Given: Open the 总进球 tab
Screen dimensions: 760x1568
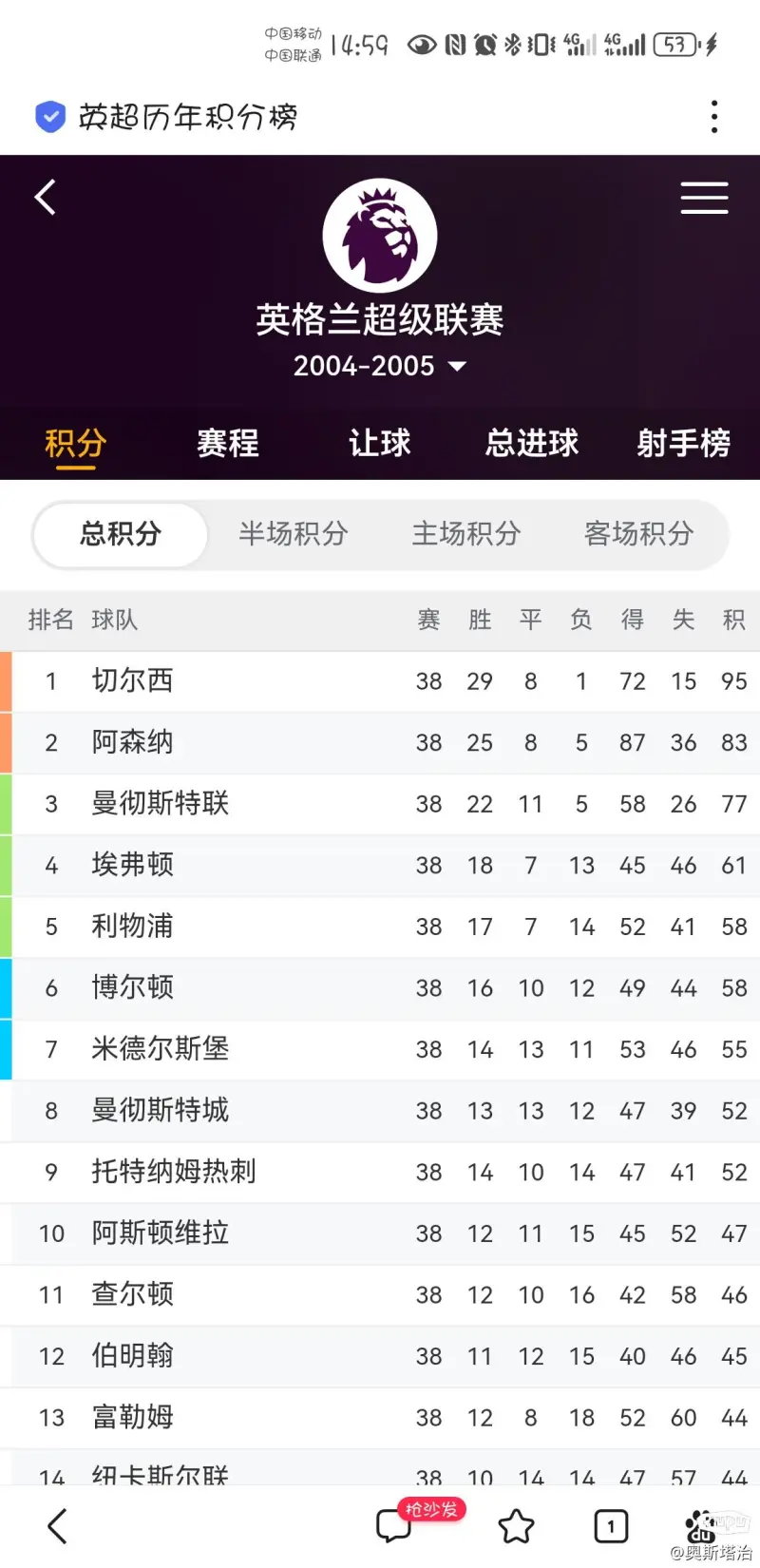Looking at the screenshot, I should (532, 443).
